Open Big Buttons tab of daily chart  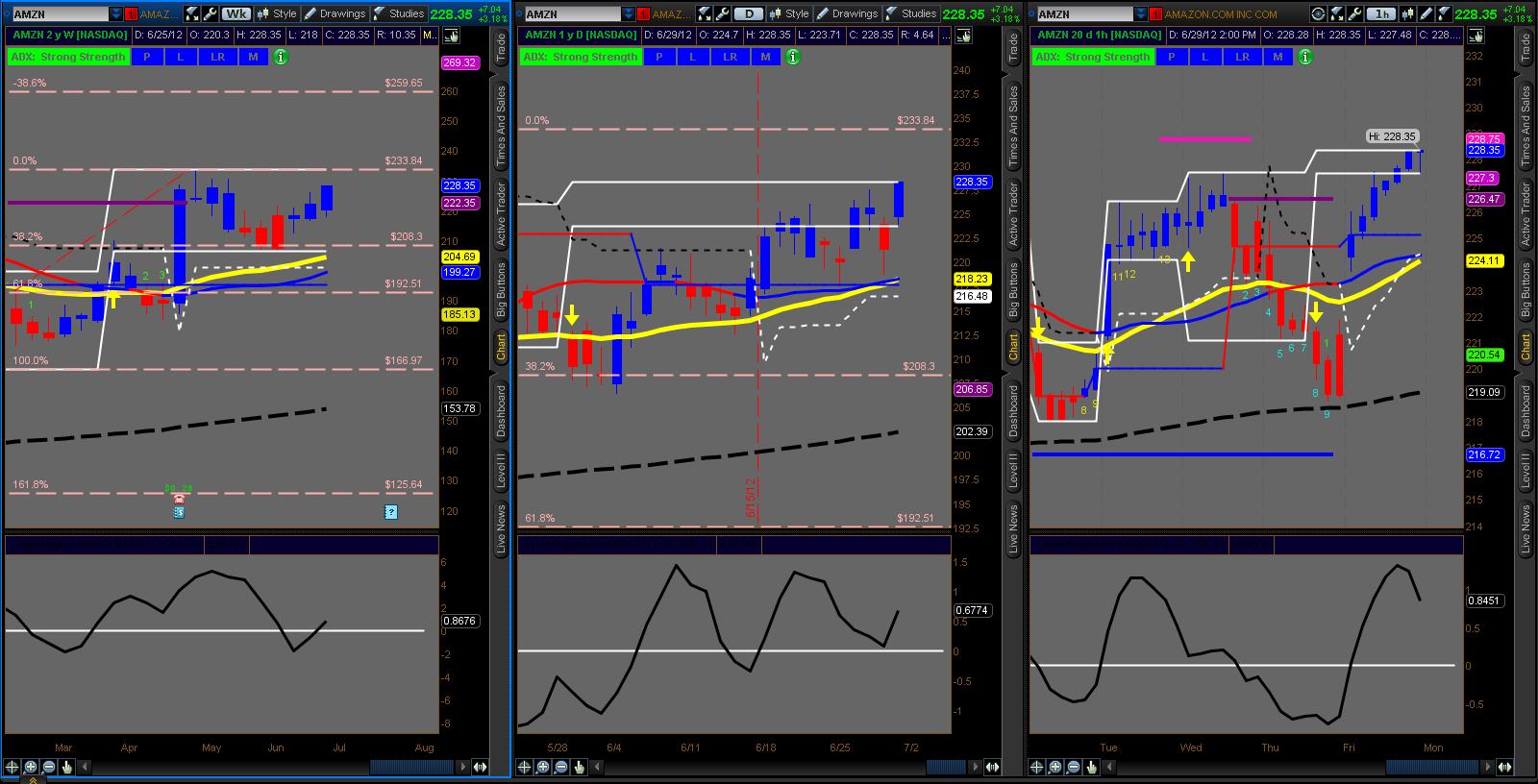[1013, 289]
